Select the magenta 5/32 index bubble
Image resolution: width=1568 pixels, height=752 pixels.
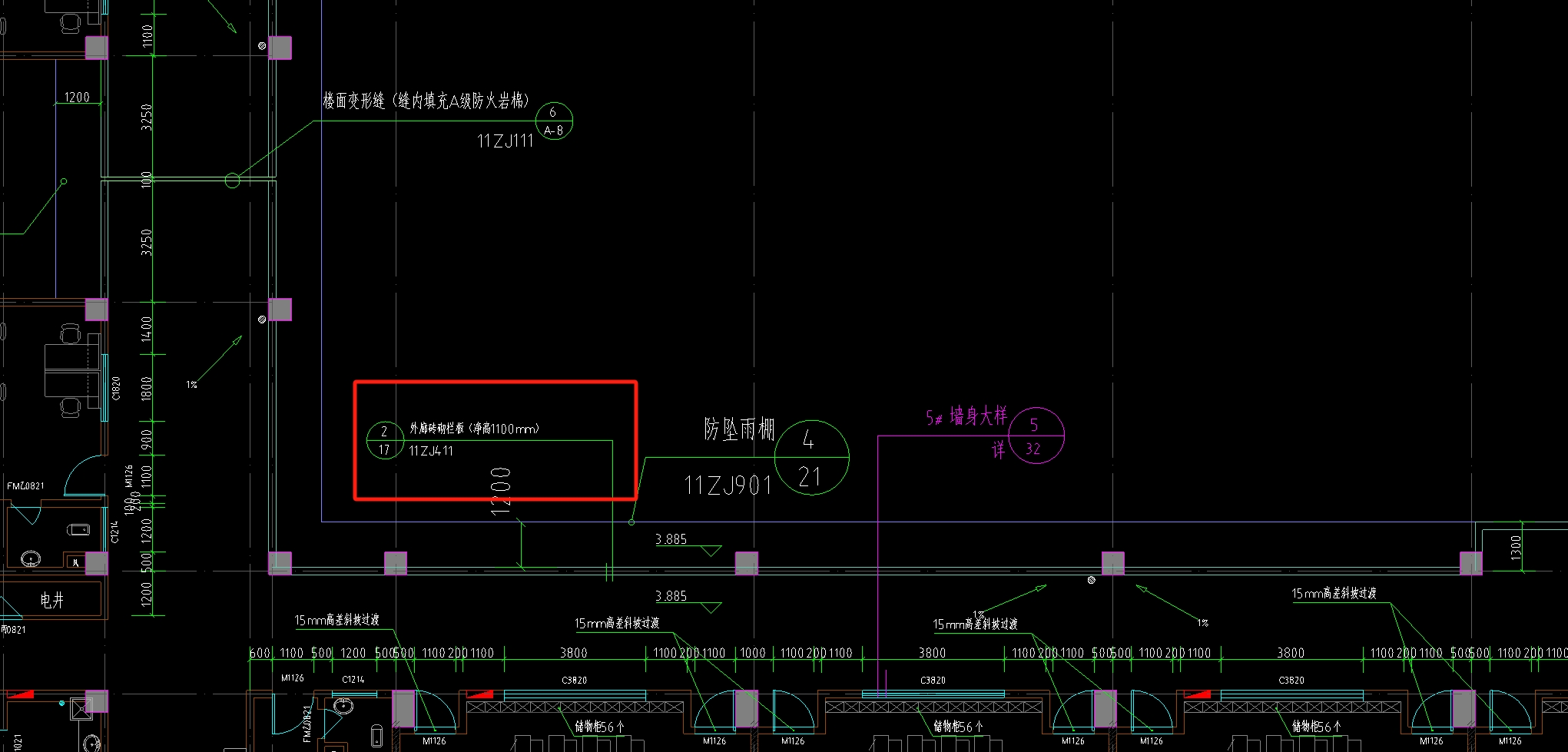point(1036,436)
